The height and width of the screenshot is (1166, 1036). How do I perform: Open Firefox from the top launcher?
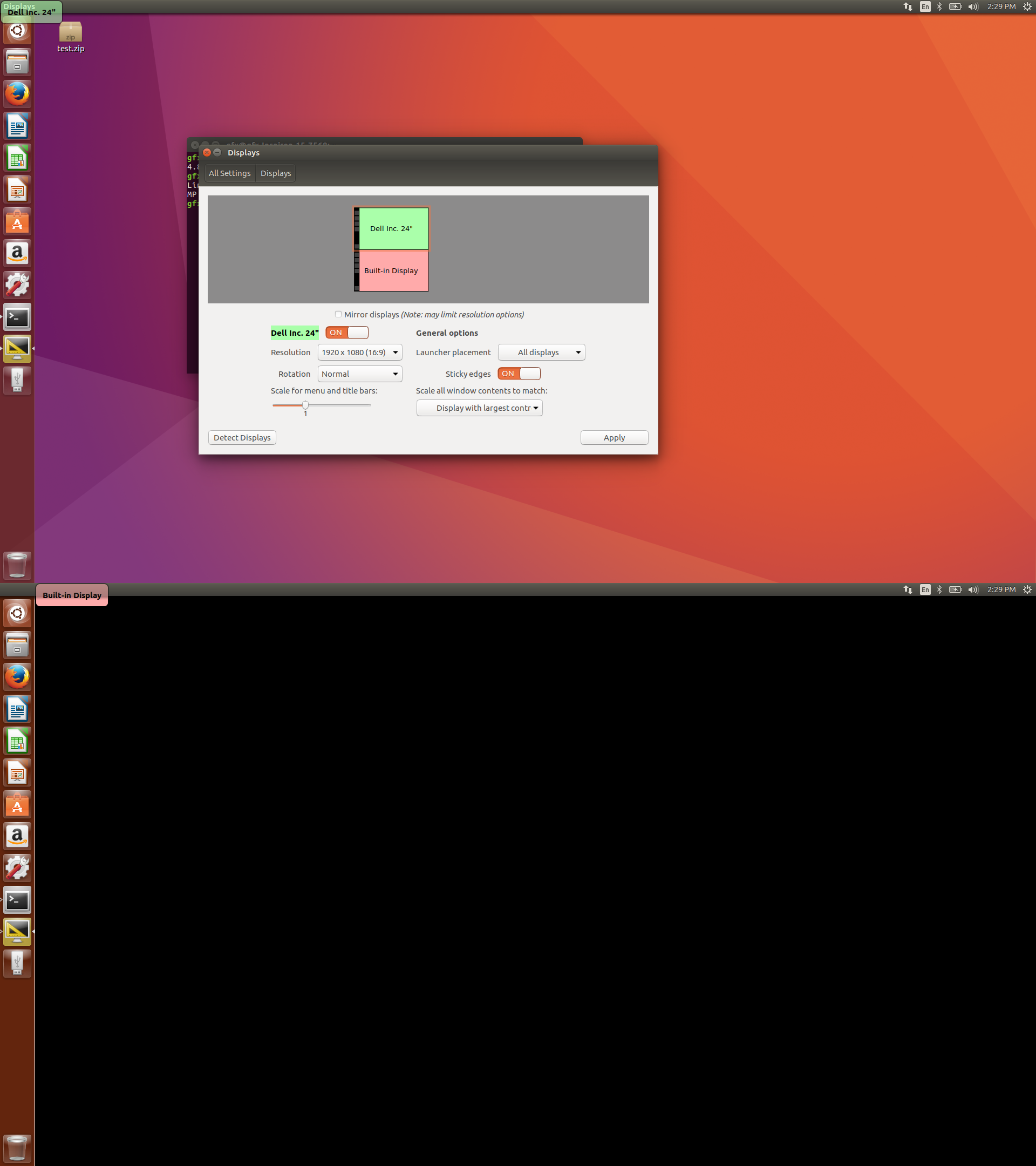[x=17, y=93]
